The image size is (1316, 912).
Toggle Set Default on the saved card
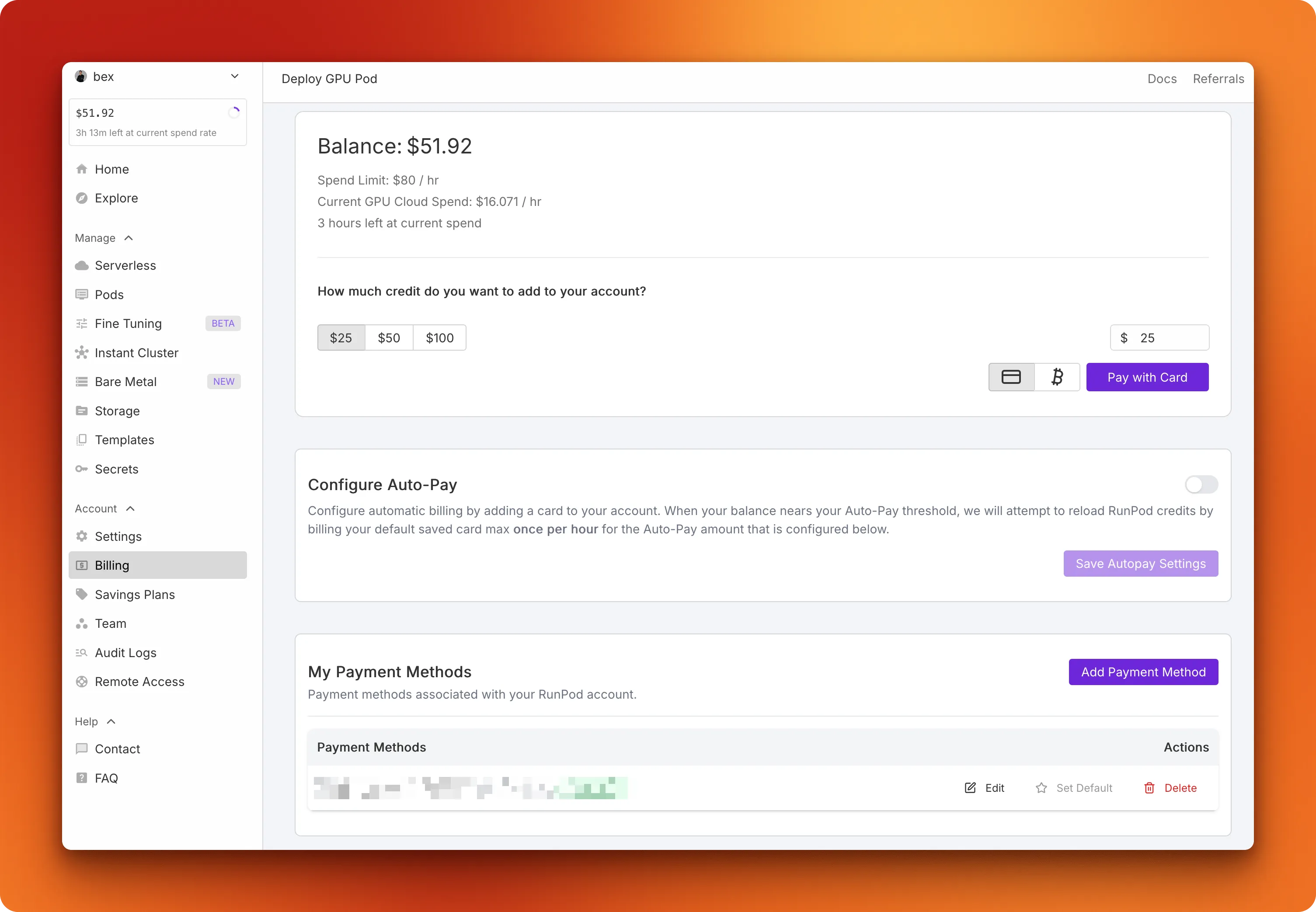coord(1041,787)
